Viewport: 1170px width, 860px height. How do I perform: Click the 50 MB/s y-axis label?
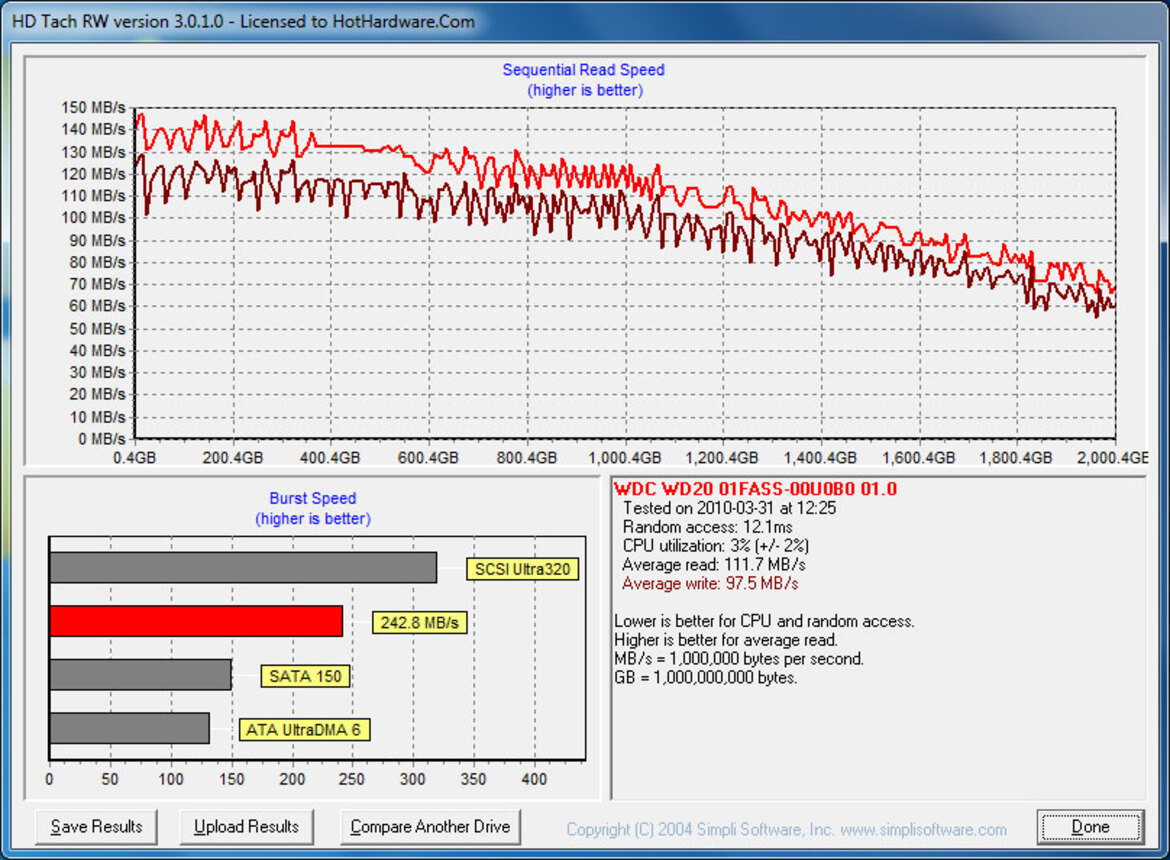[98, 329]
